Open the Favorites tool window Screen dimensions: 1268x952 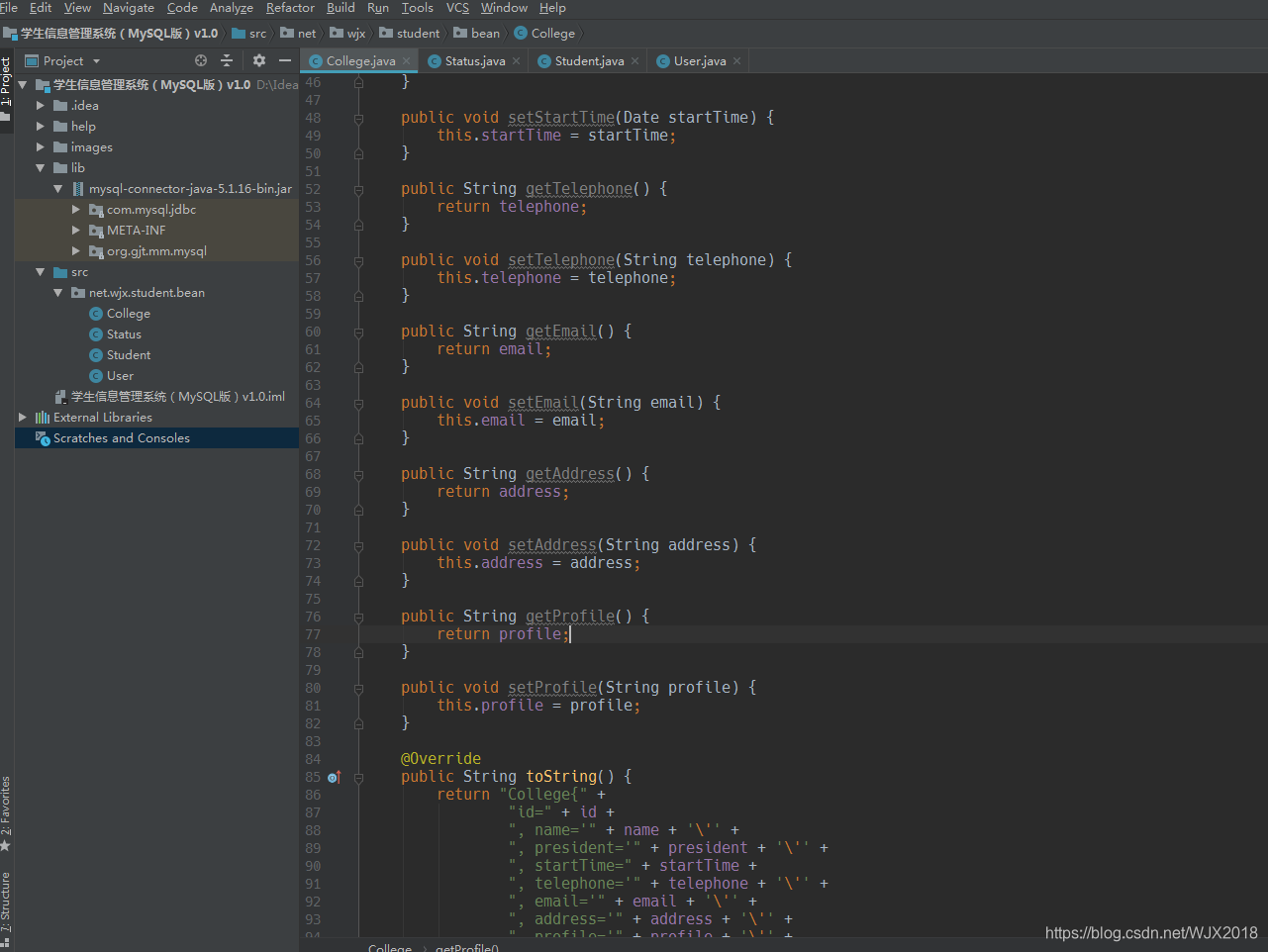tap(6, 813)
